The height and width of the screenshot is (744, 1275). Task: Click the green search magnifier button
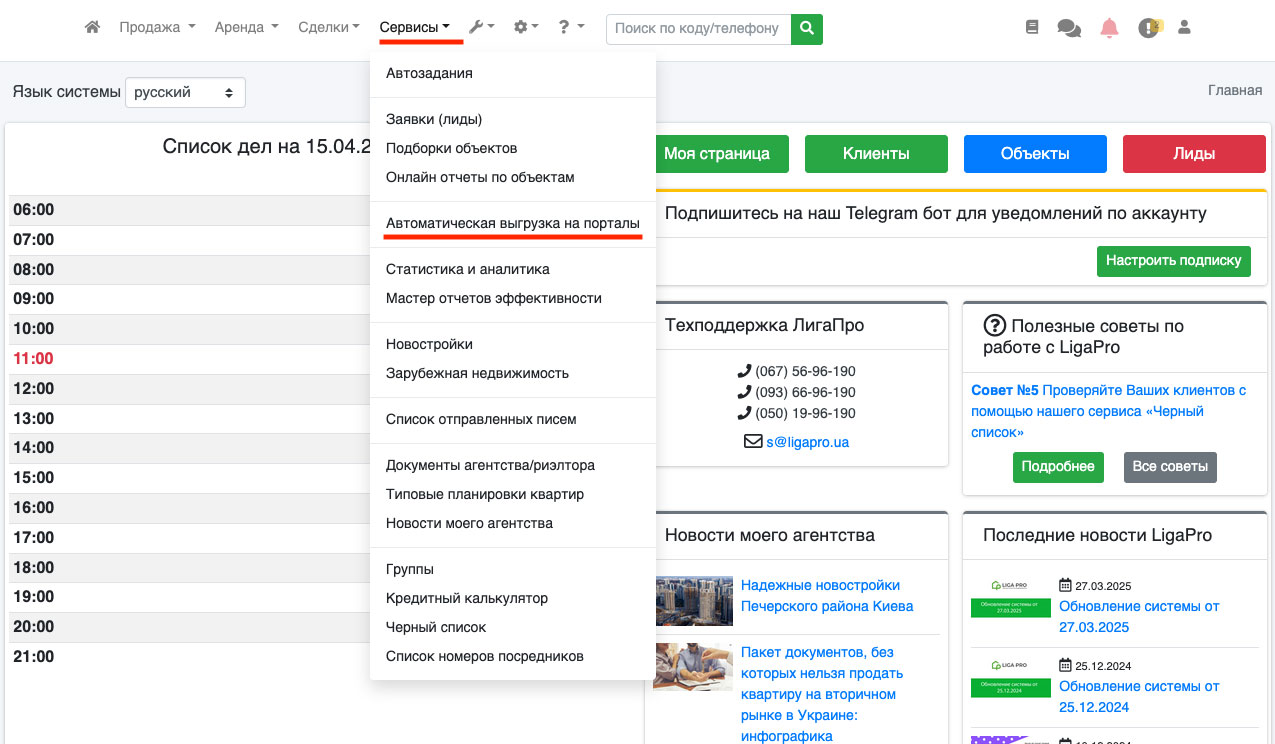[x=807, y=29]
